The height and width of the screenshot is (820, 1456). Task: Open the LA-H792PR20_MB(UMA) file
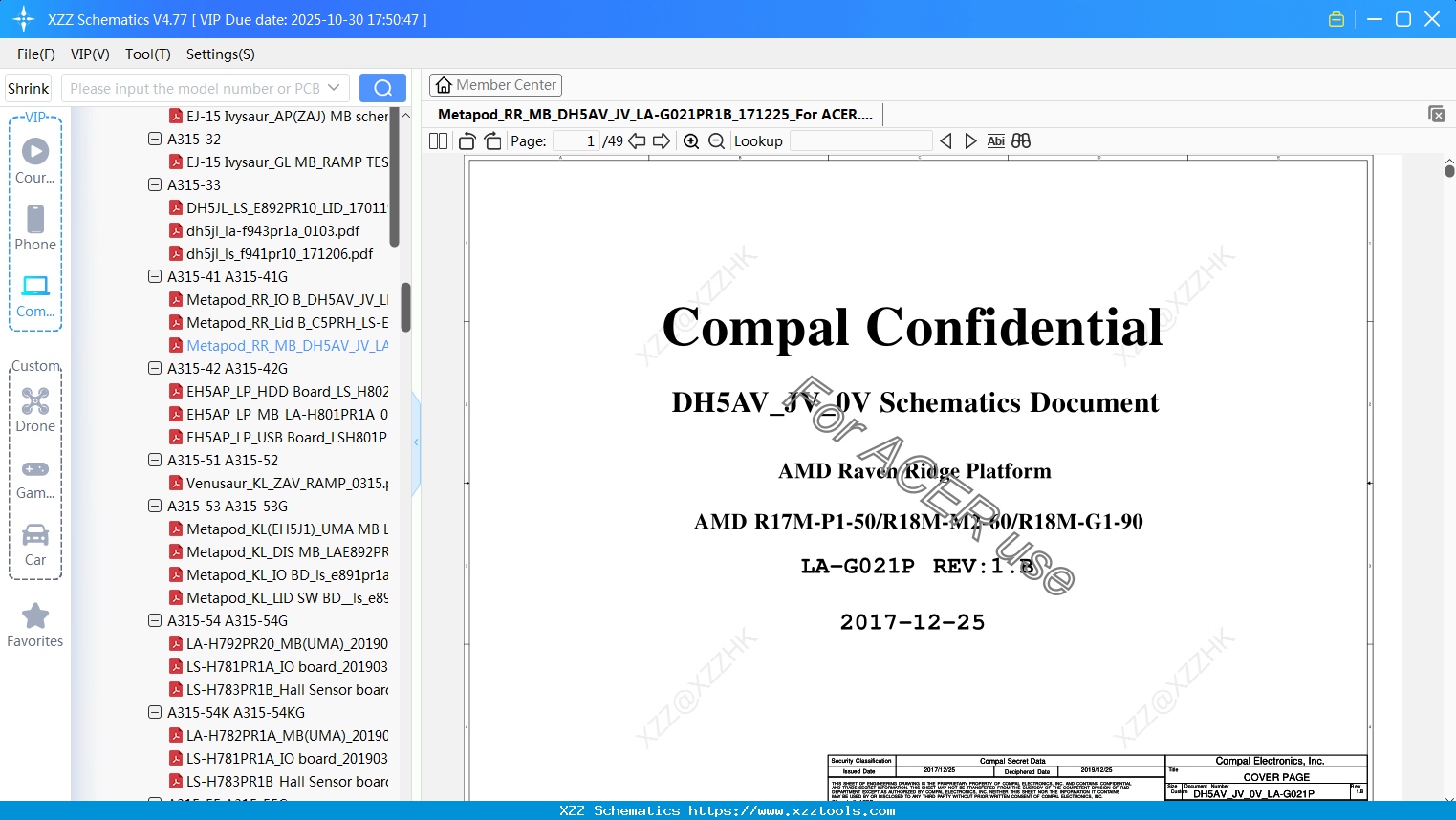point(278,643)
